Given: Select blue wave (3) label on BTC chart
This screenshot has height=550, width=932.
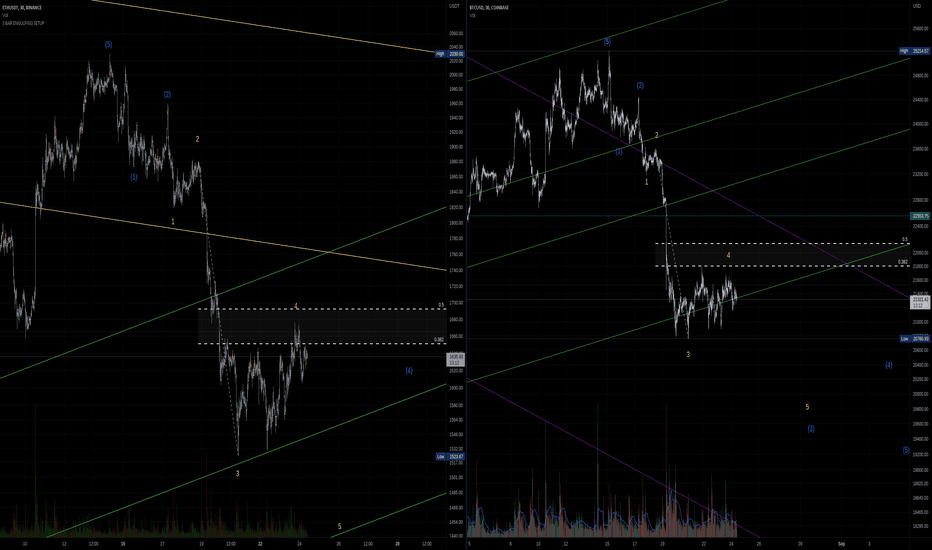Looking at the screenshot, I should [811, 429].
